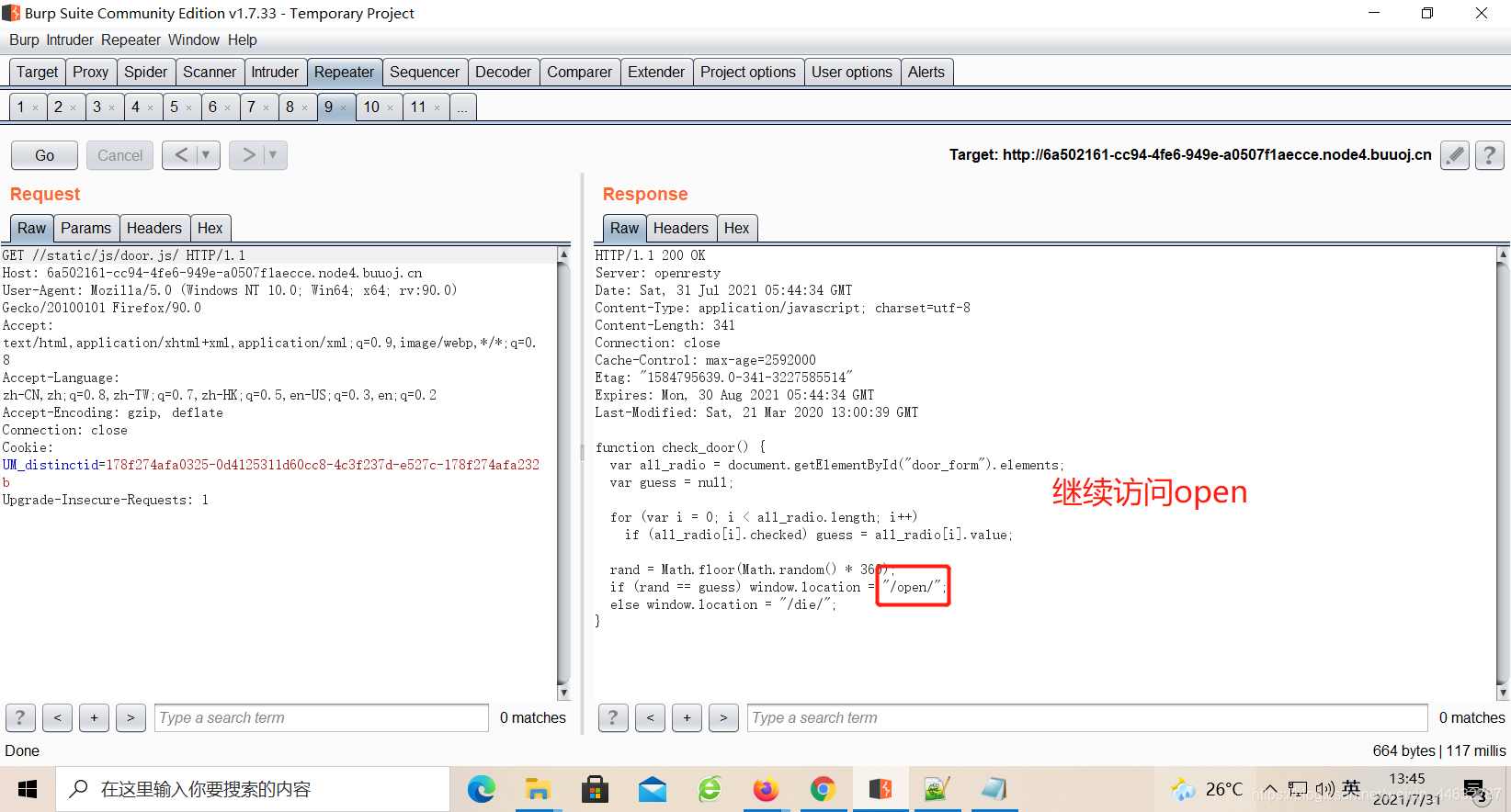Open User options tab

[x=852, y=72]
